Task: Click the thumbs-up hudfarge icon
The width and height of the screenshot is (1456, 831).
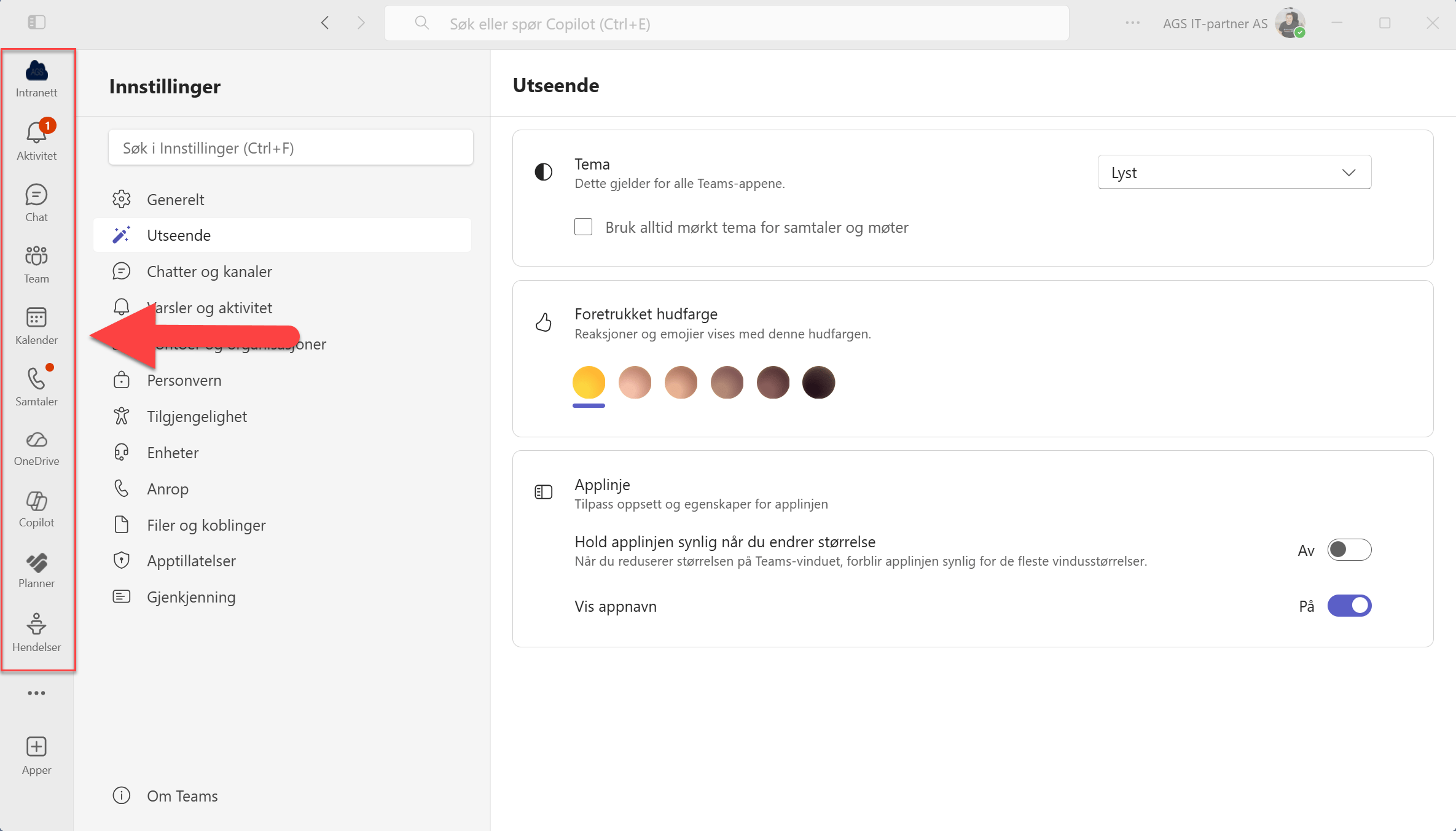Action: tap(544, 322)
